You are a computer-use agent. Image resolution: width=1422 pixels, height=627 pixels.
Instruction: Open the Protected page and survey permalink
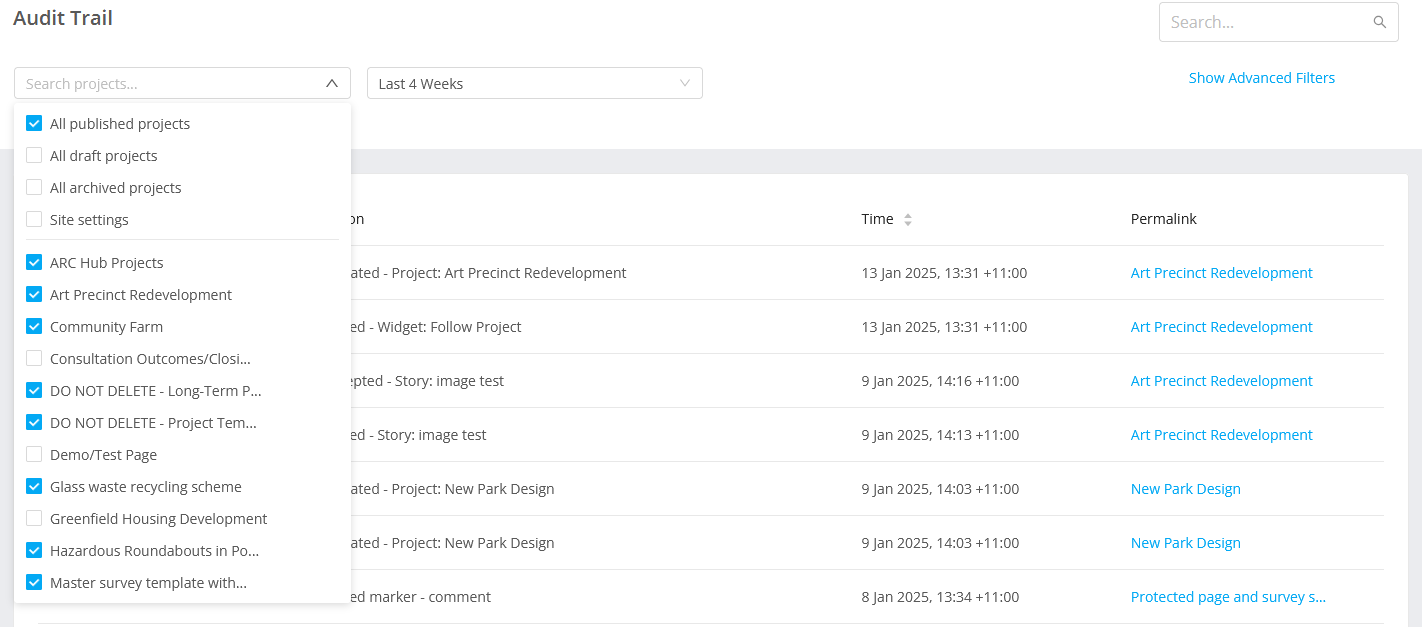coord(1228,596)
